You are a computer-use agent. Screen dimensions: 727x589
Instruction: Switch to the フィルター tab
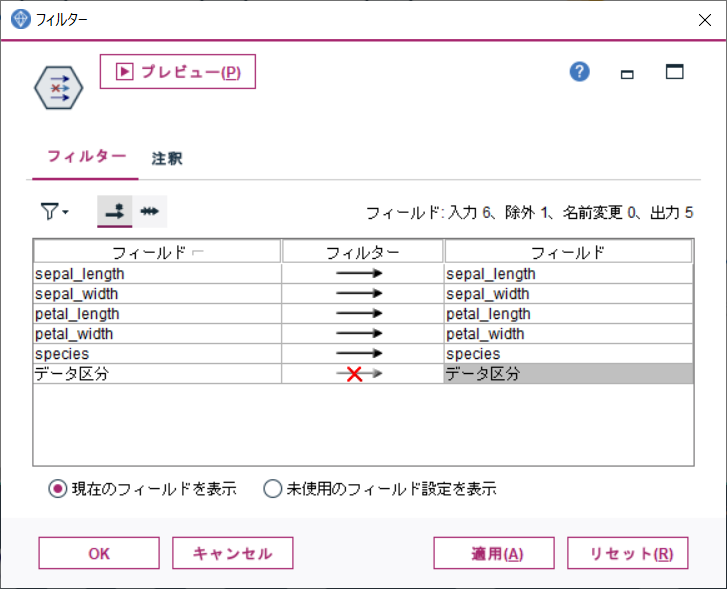(86, 156)
